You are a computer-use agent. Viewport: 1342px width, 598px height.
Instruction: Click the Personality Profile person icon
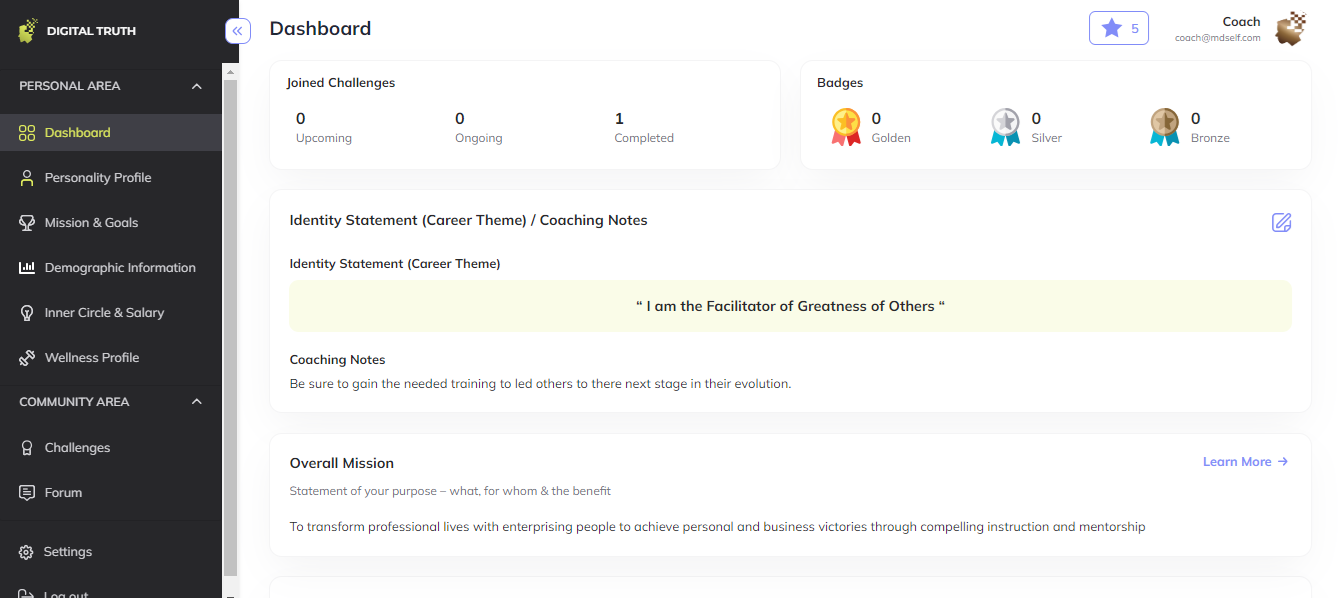tap(27, 178)
